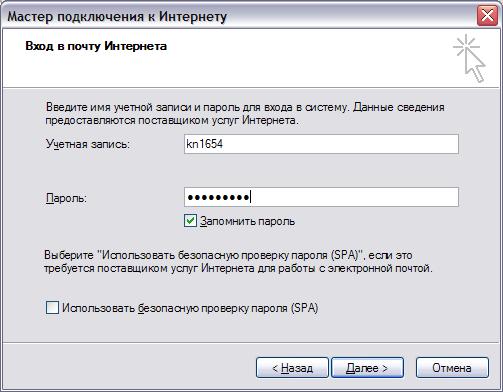Image resolution: width=503 pixels, height=392 pixels.
Task: Place the cursor in the kn1654 text
Action: click(204, 144)
